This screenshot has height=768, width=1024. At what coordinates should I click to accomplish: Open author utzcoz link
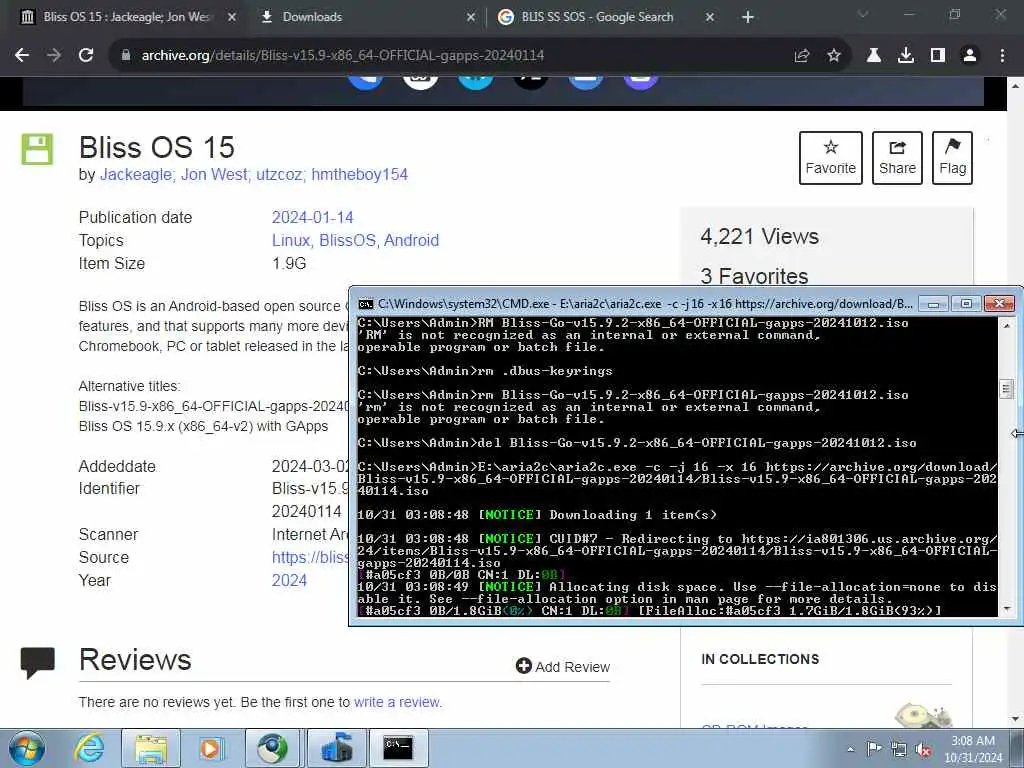[279, 174]
